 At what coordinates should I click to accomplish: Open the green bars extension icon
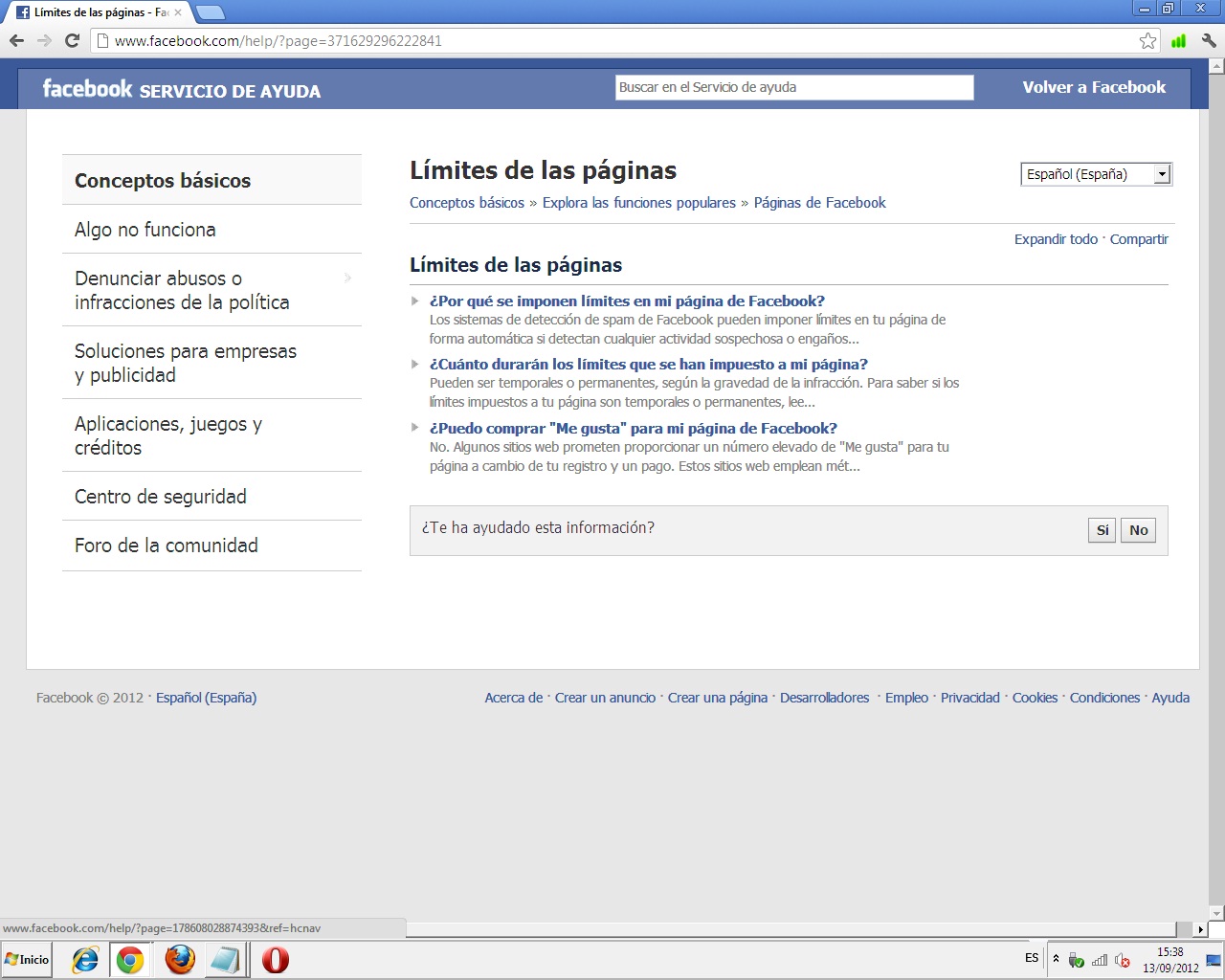[x=1179, y=40]
